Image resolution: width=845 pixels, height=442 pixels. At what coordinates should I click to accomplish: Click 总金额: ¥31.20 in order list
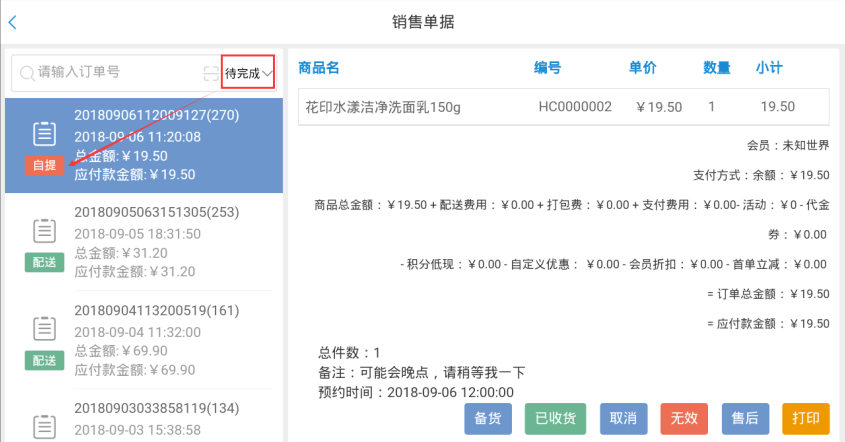coord(121,253)
